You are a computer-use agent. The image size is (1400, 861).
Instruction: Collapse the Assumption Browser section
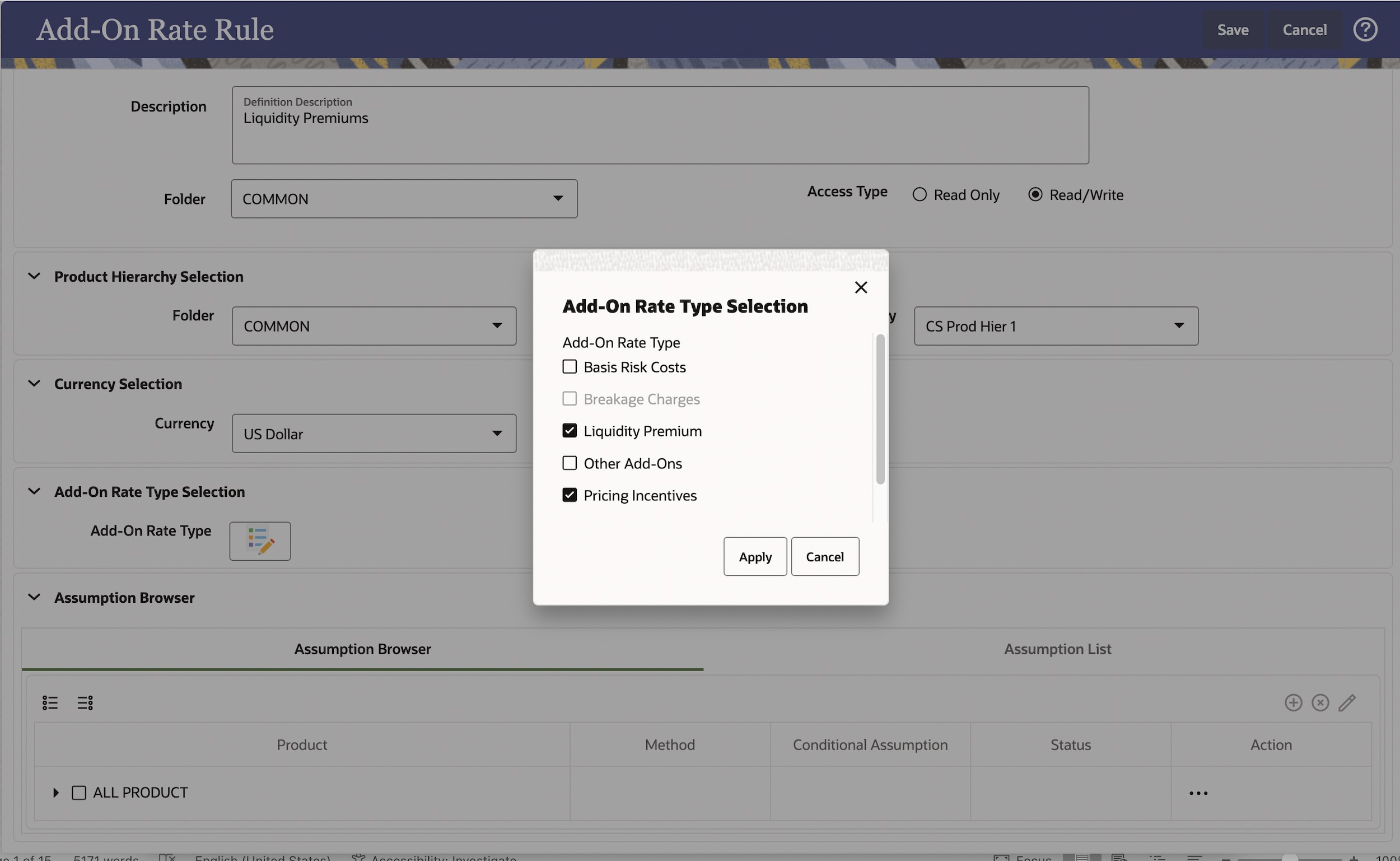click(34, 597)
